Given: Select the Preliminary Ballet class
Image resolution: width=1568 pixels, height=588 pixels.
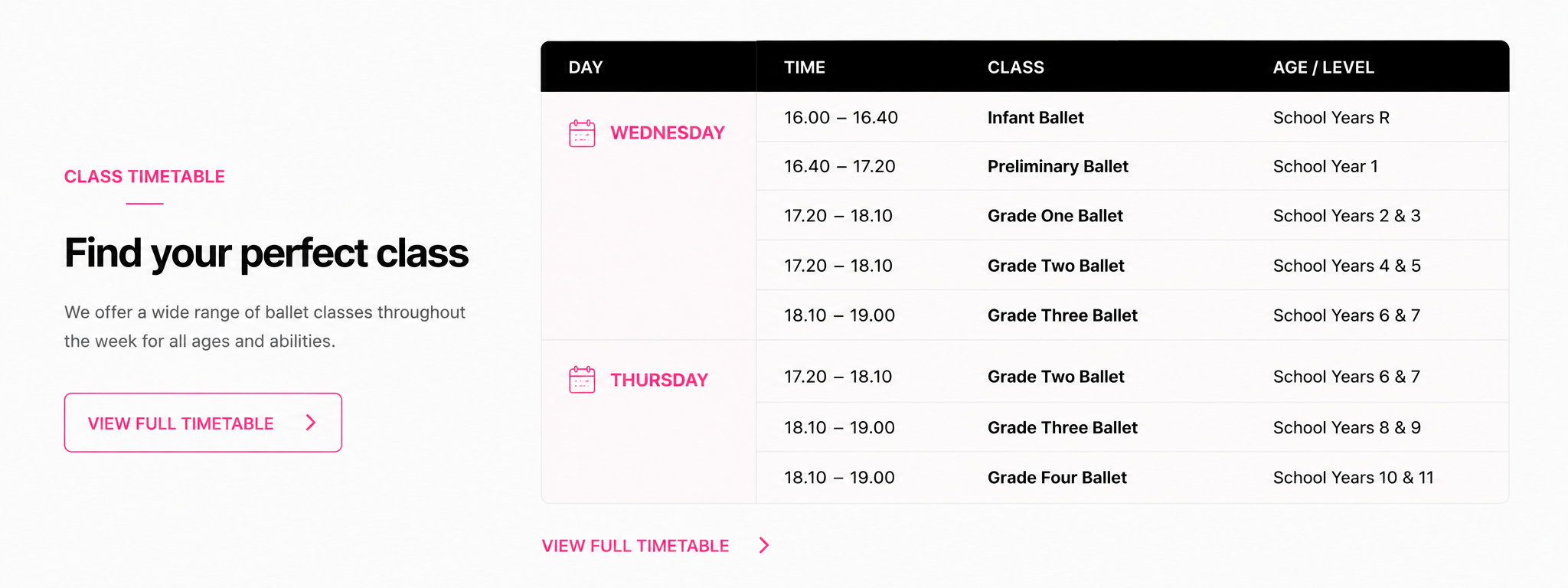Looking at the screenshot, I should pyautogui.click(x=1058, y=166).
